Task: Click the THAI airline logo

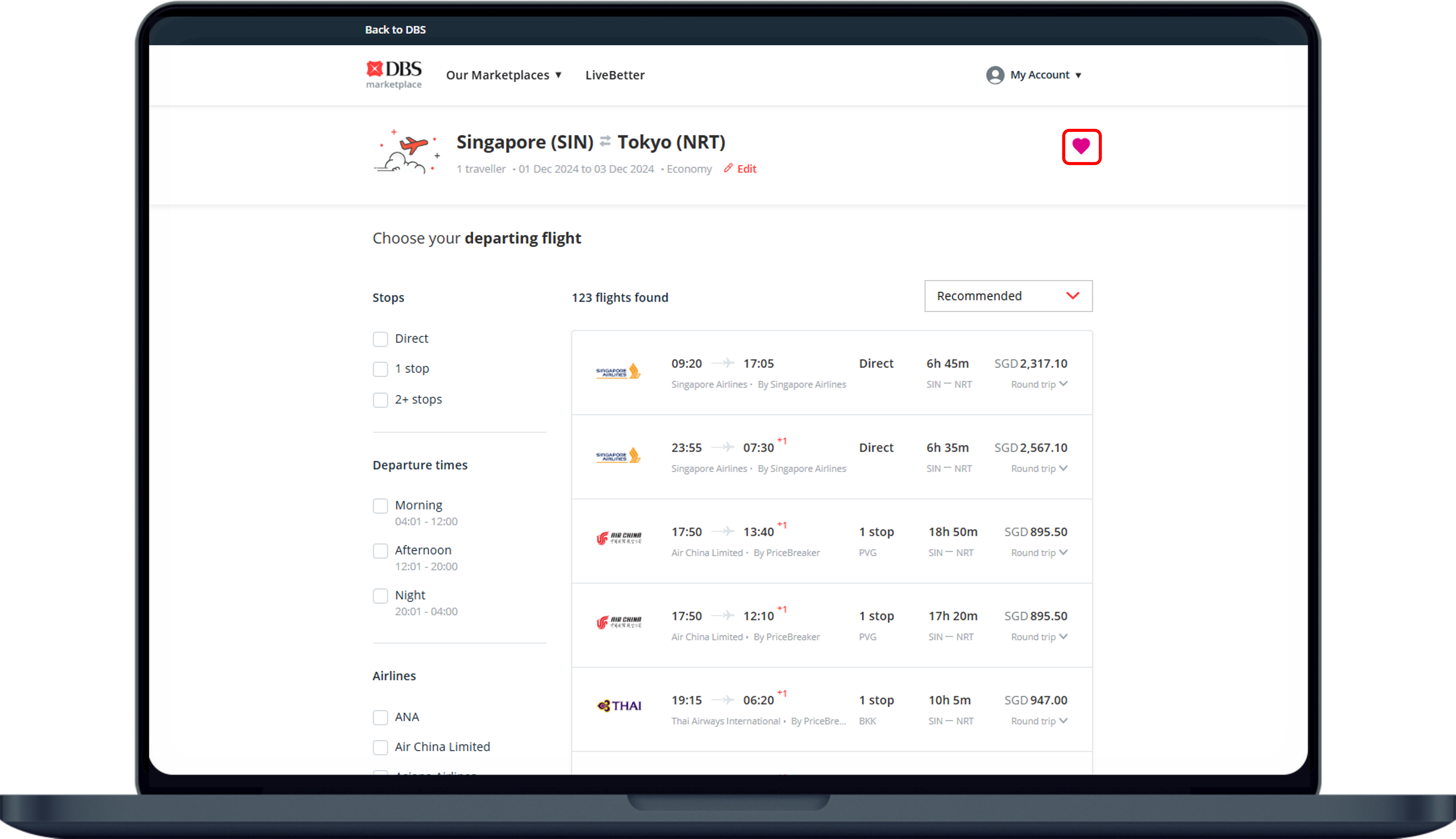Action: [619, 706]
